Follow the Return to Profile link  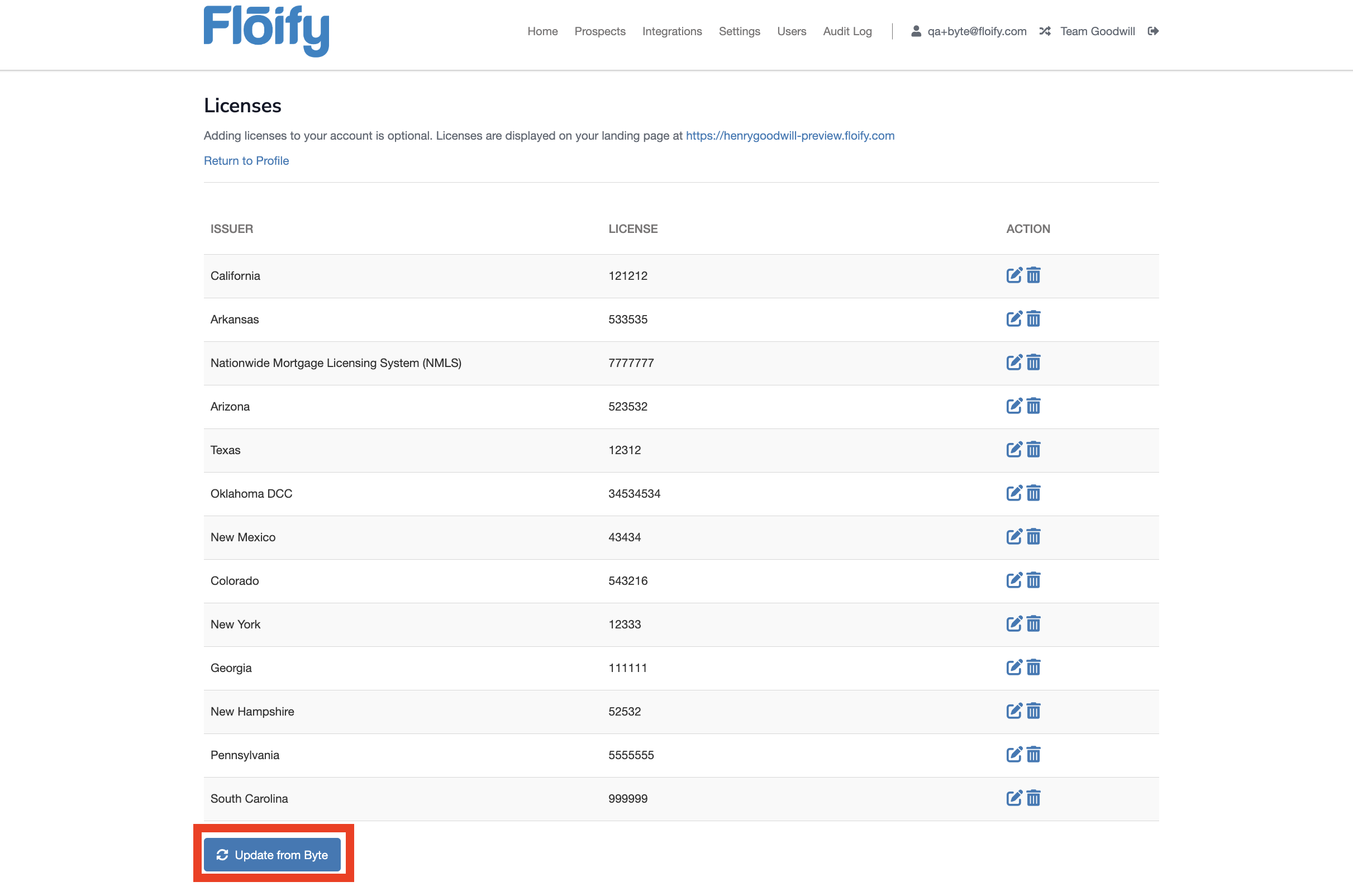246,160
